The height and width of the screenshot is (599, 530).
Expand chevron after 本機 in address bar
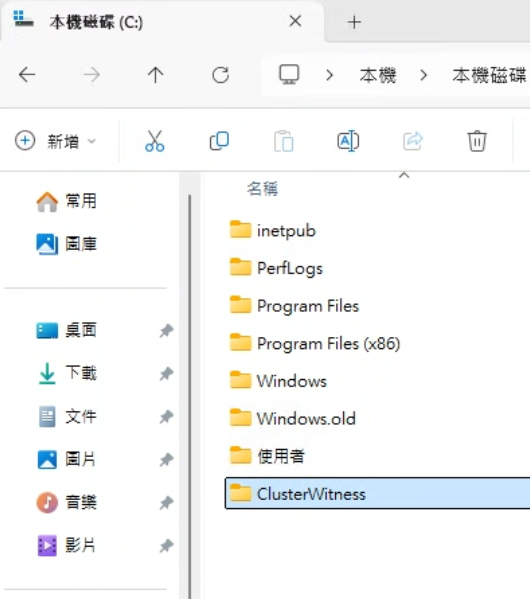pyautogui.click(x=423, y=75)
